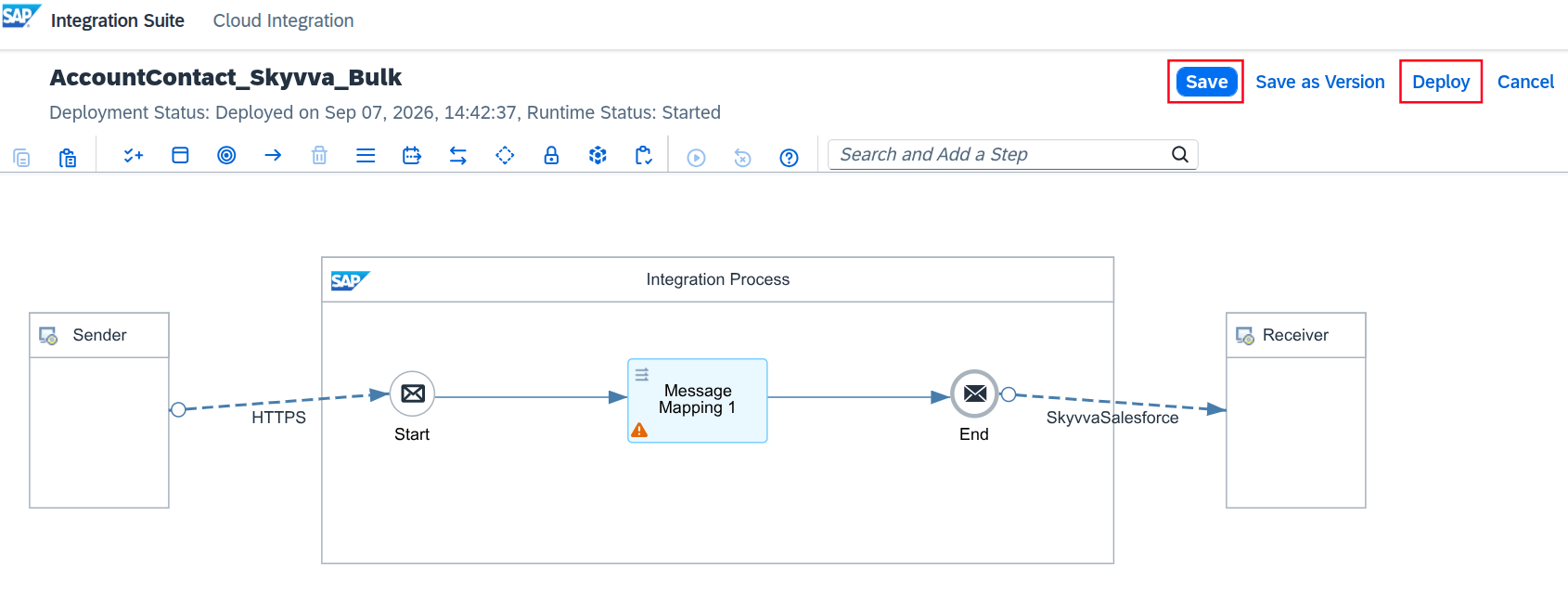1568x606 pixels.
Task: Click the Receiver participant icon
Action: click(x=1245, y=336)
